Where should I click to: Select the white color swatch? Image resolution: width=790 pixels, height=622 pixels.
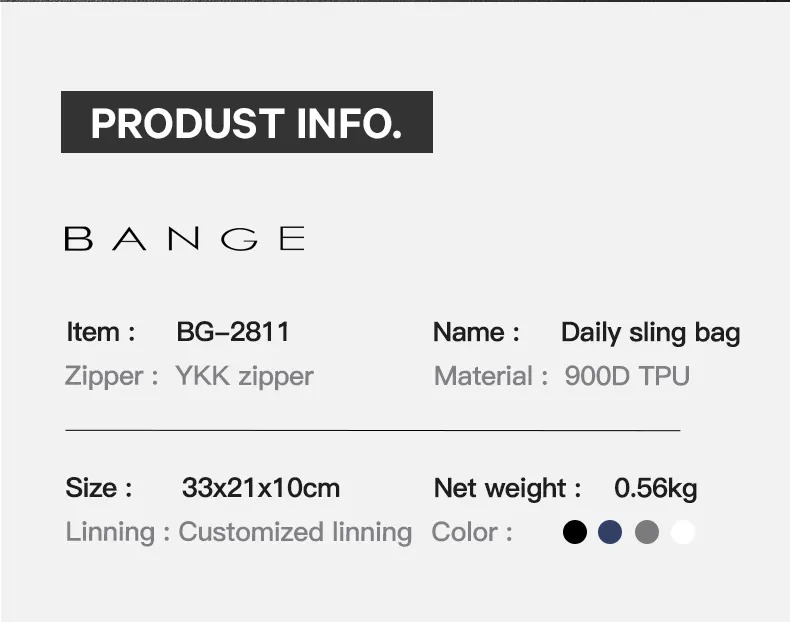click(x=683, y=532)
